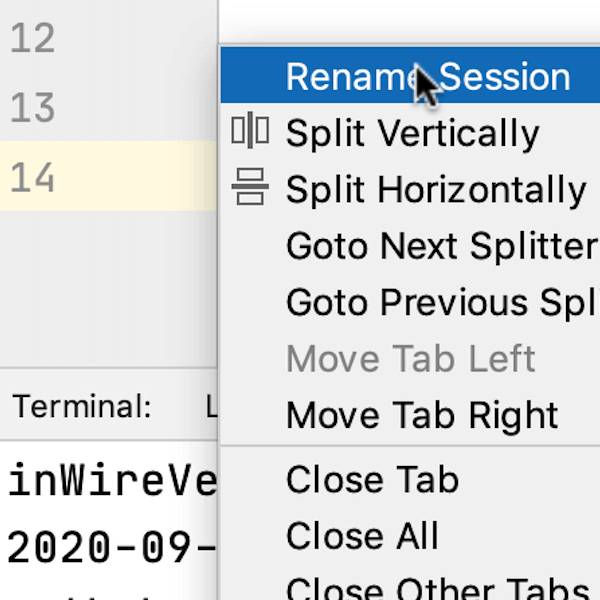Viewport: 600px width, 600px height.
Task: Click the terminal line starting with 2020-09-
Action: [112, 546]
